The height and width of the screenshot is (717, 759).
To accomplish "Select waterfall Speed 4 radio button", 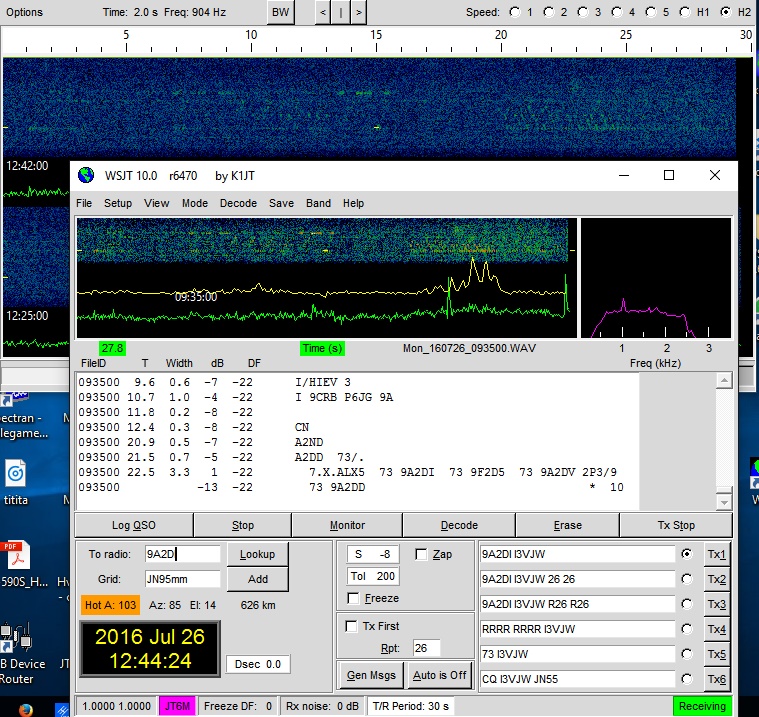I will 617,12.
